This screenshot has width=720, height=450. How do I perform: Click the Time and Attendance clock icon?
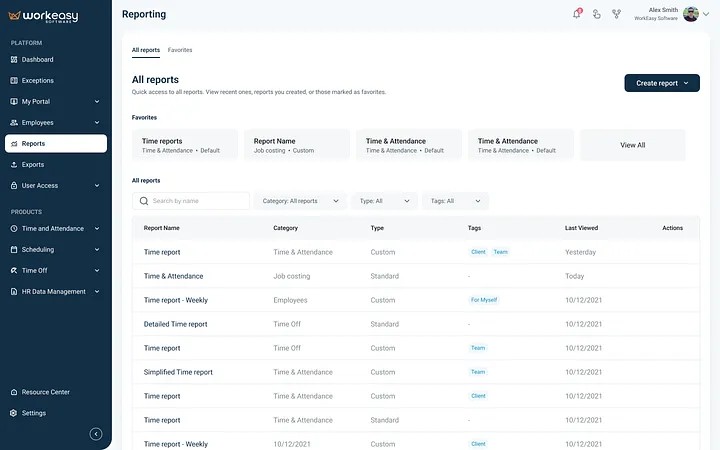(x=14, y=229)
